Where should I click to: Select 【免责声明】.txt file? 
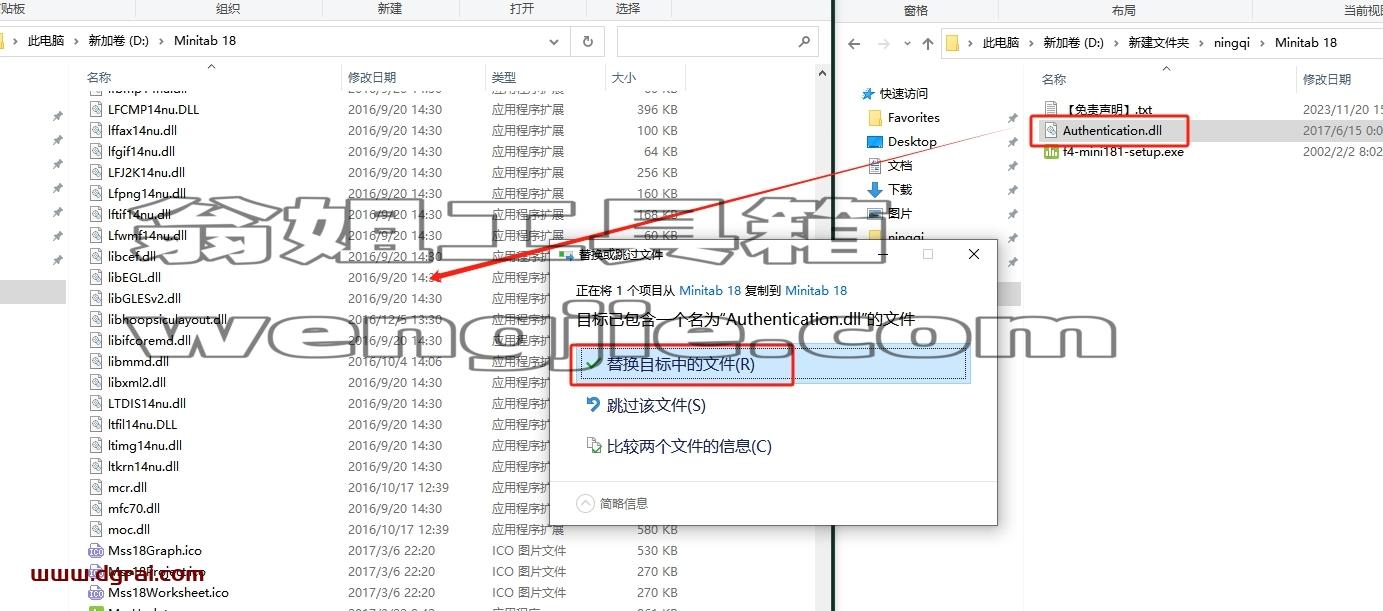[x=1107, y=109]
